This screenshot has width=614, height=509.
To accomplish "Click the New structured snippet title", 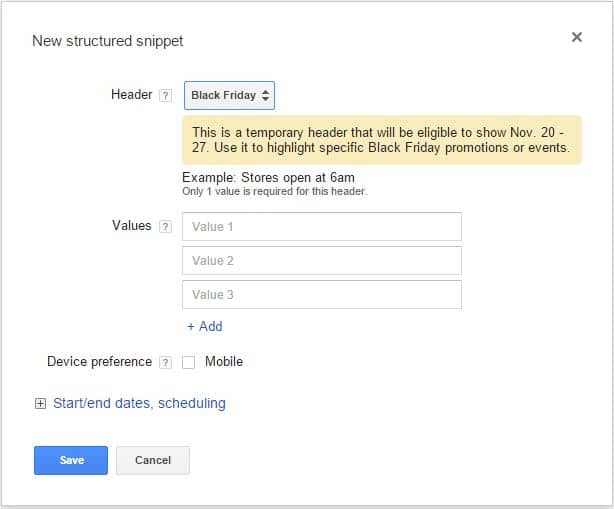I will point(108,41).
